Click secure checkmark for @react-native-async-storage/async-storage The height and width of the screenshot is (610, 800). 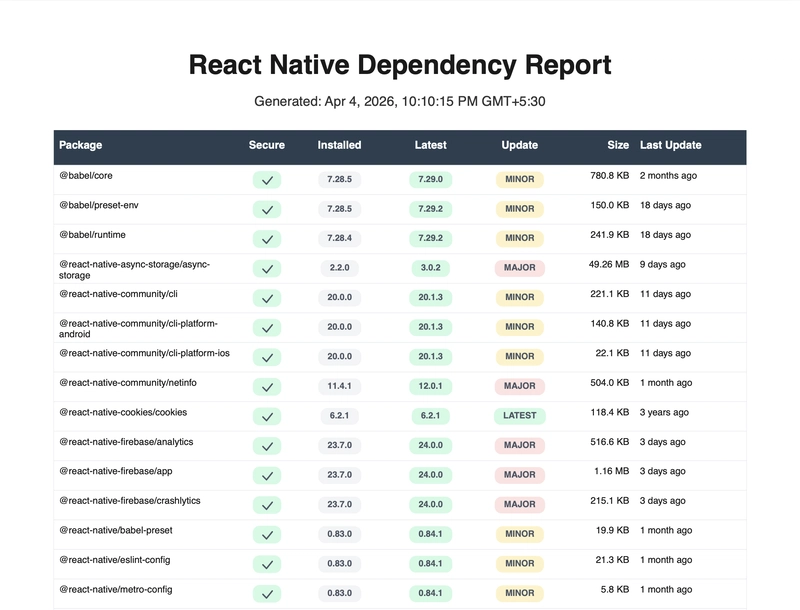coord(266,268)
